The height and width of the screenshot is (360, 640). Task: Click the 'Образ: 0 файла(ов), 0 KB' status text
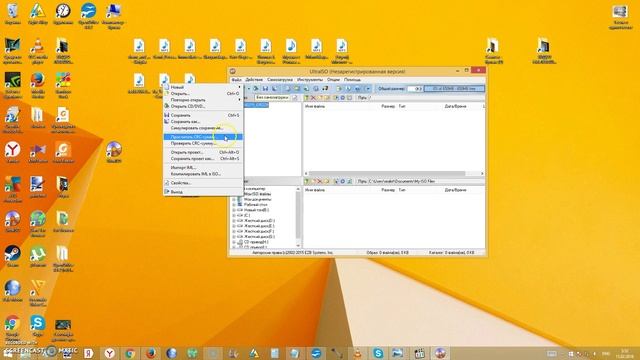(387, 253)
